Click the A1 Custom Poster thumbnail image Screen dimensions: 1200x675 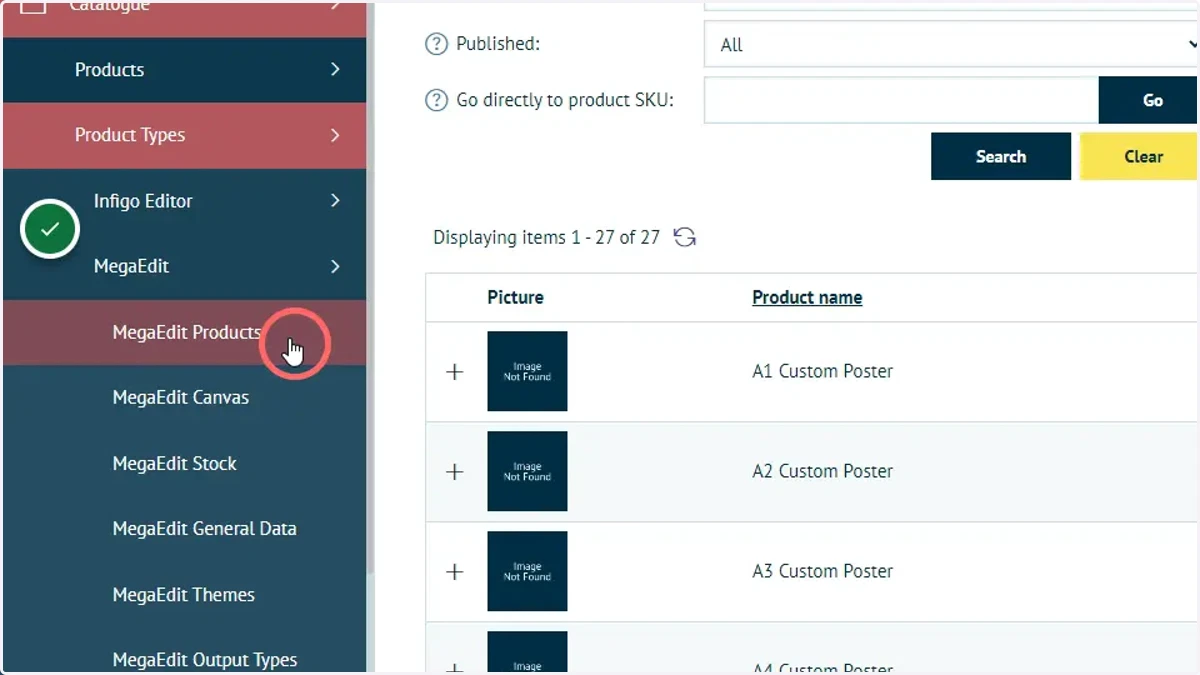[x=527, y=371]
